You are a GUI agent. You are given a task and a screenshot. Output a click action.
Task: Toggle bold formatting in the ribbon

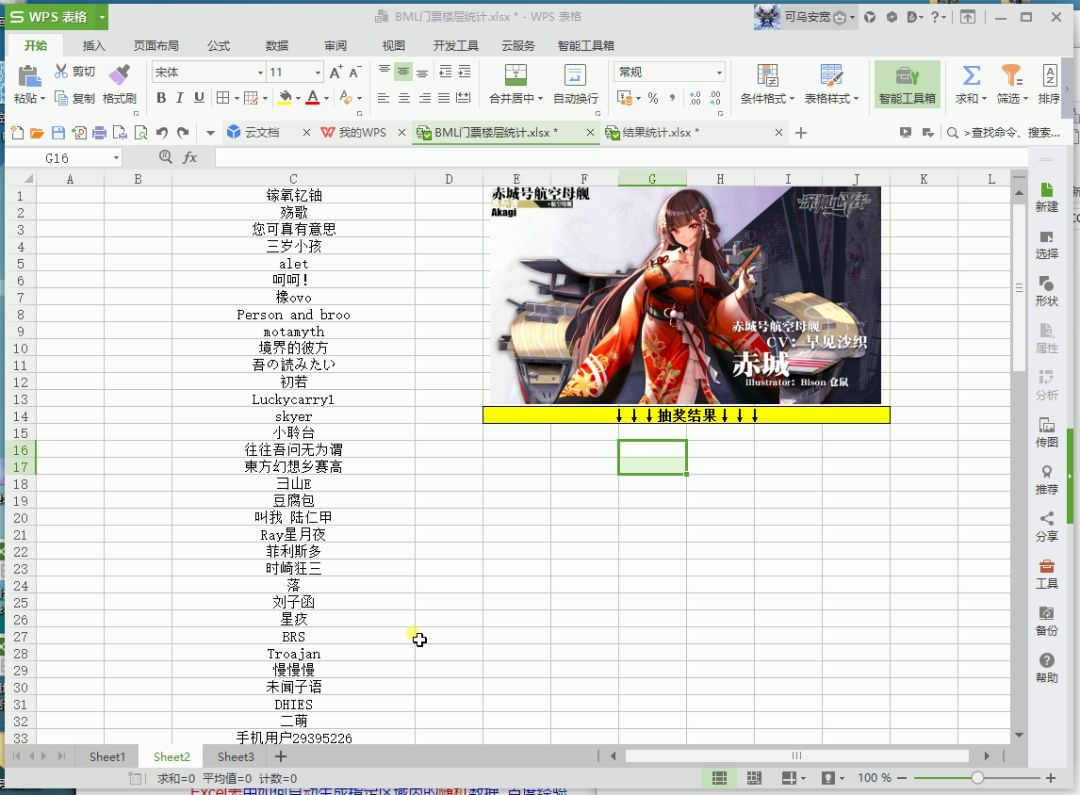coord(161,98)
